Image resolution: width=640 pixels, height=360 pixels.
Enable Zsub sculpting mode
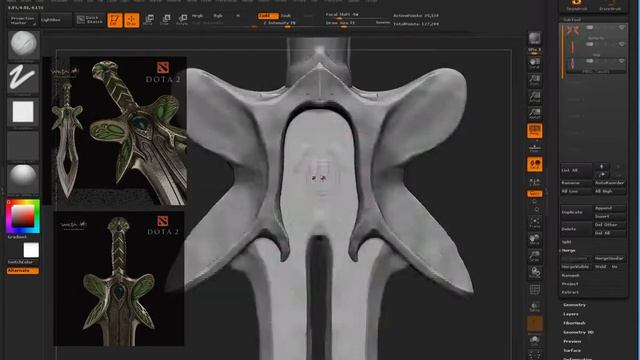286,16
